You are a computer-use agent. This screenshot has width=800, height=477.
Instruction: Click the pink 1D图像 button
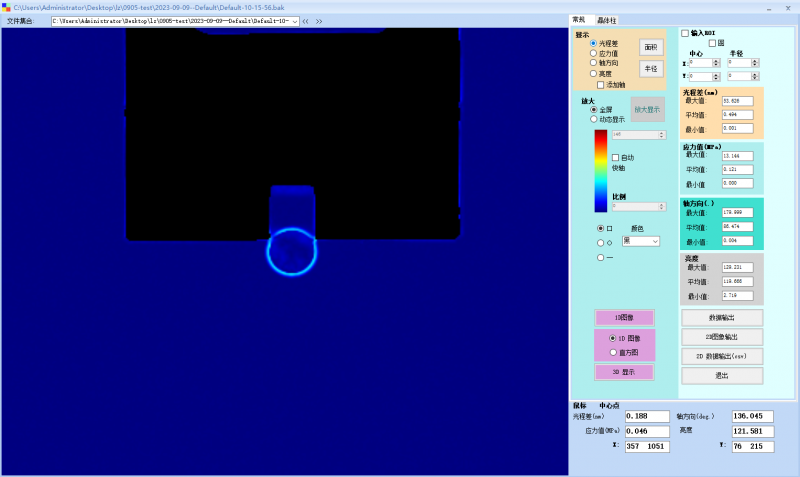(624, 318)
